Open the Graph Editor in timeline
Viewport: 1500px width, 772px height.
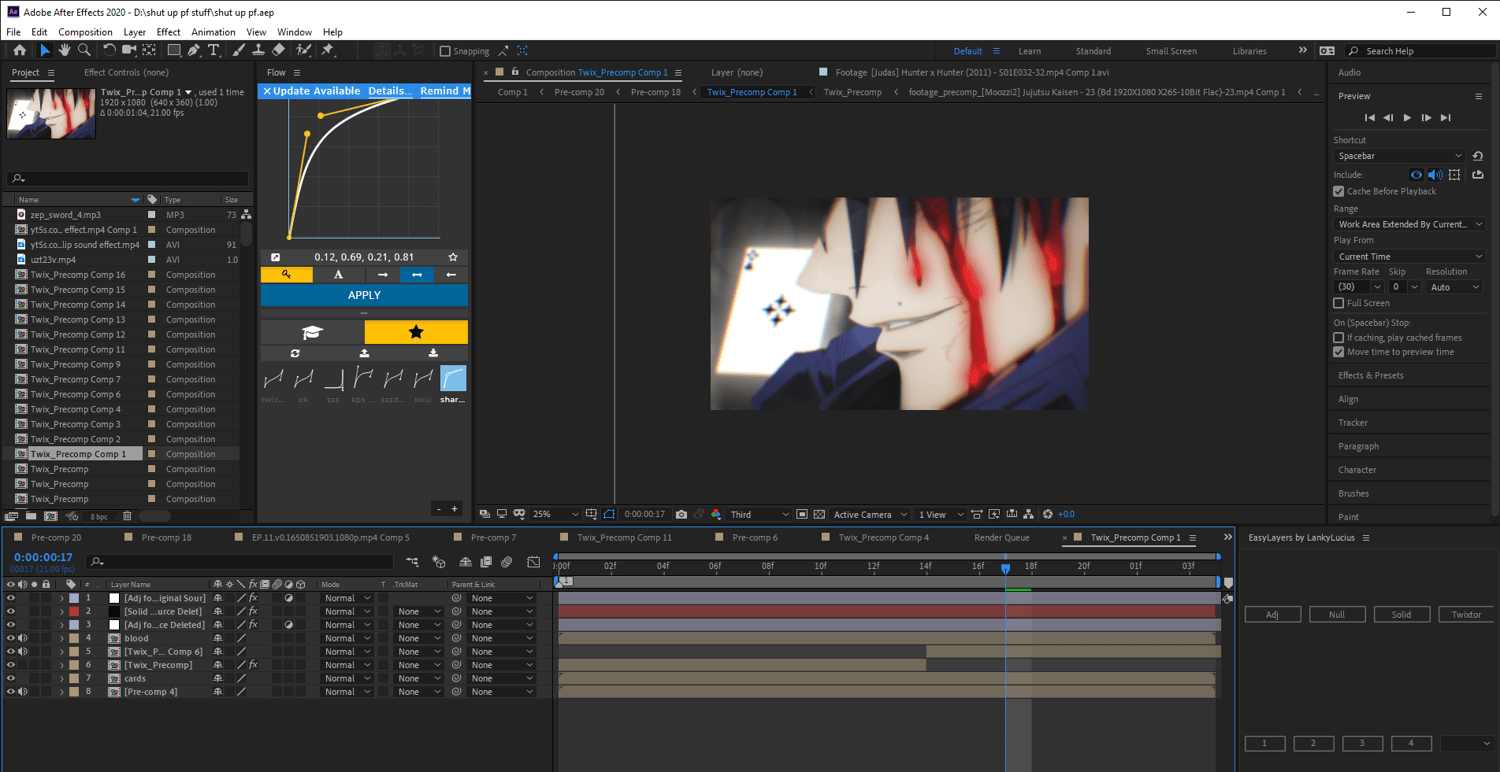point(534,562)
